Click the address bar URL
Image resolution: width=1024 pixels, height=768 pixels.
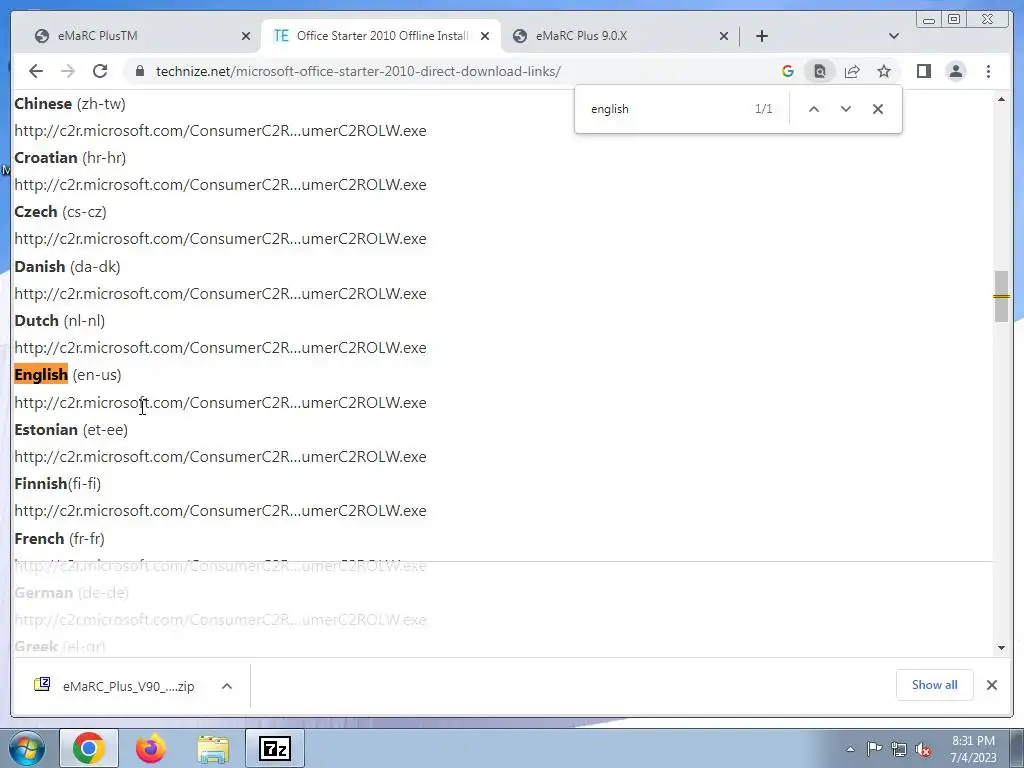[358, 71]
